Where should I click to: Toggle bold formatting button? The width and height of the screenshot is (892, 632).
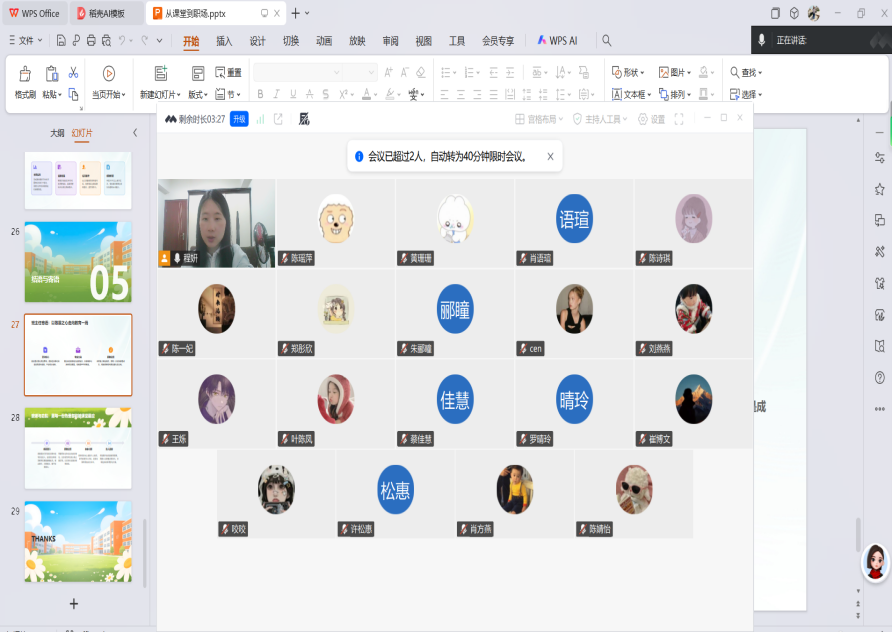click(x=261, y=94)
